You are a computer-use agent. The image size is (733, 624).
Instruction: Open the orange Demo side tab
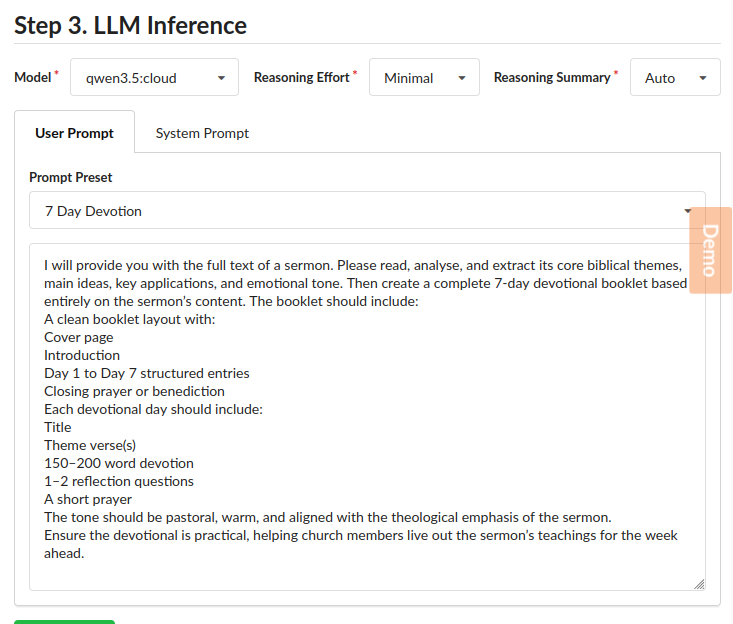tap(710, 250)
